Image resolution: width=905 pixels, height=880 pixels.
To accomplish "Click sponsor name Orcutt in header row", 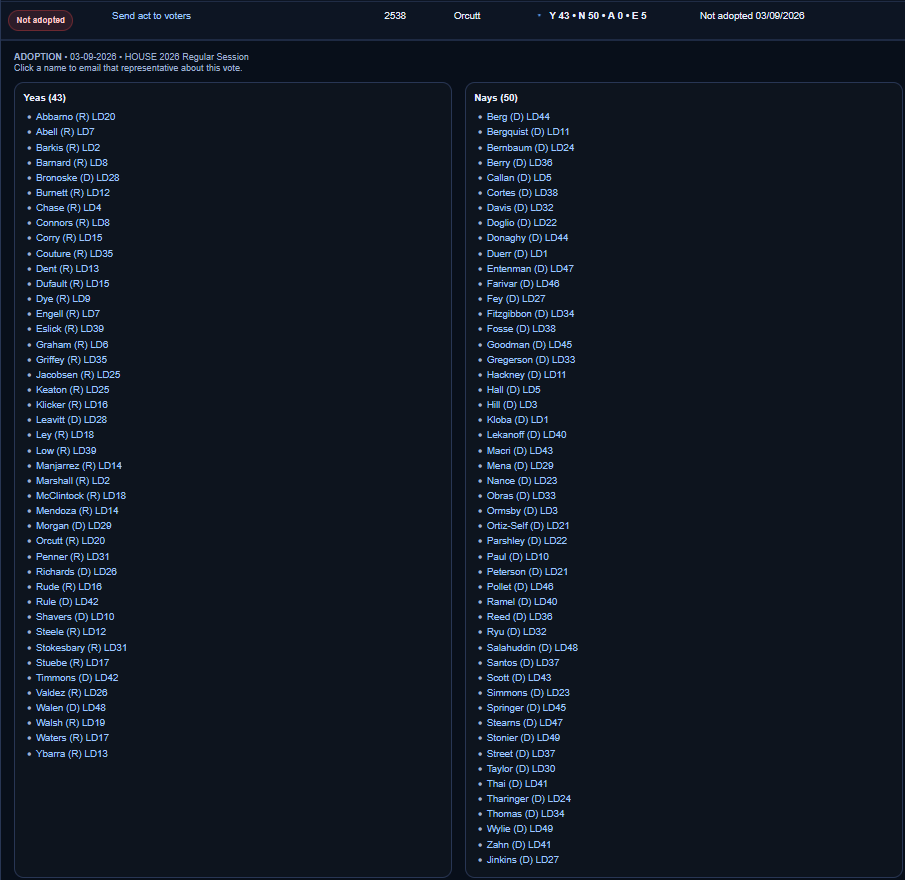I will point(467,16).
